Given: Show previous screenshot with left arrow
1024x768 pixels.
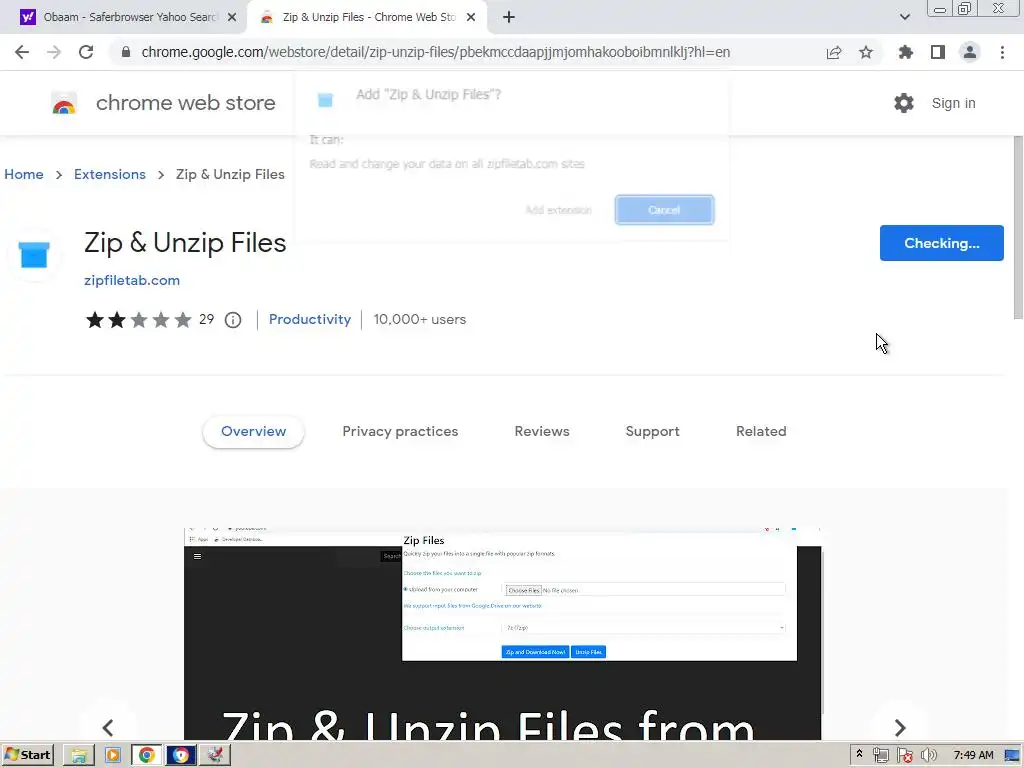Looking at the screenshot, I should (108, 727).
